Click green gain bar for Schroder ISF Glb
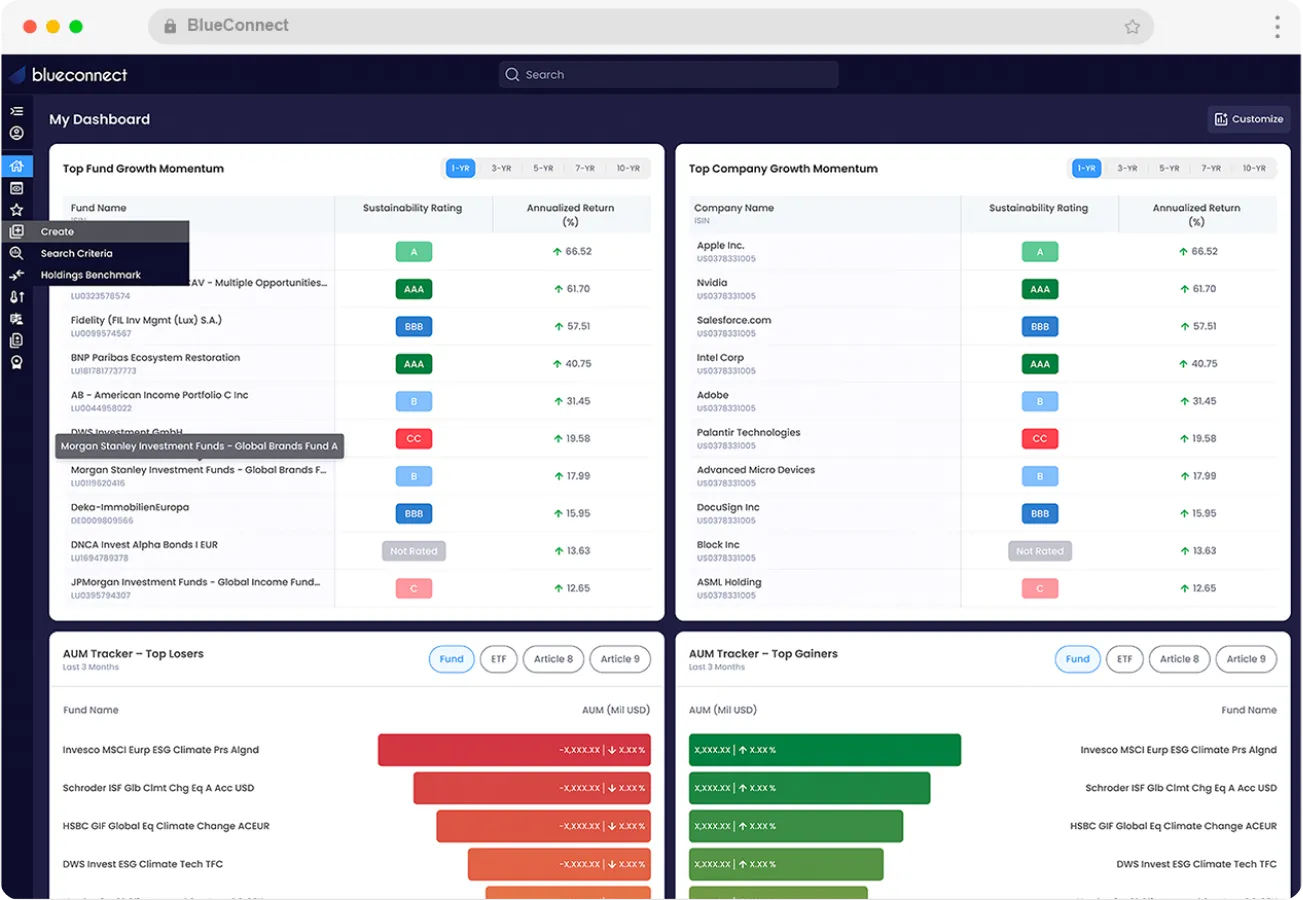The width and height of the screenshot is (1303, 900). (809, 788)
